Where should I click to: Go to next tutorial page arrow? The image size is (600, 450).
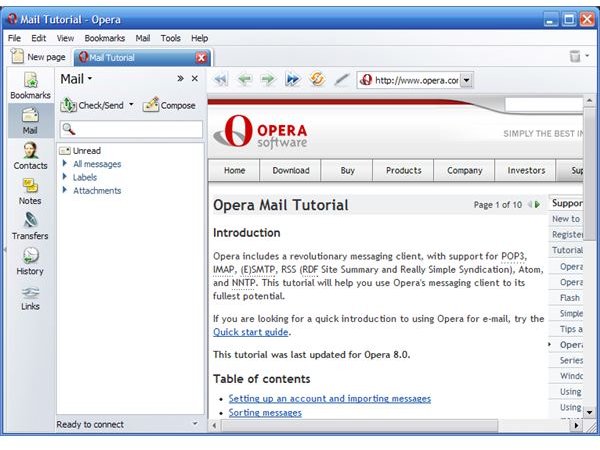(537, 205)
